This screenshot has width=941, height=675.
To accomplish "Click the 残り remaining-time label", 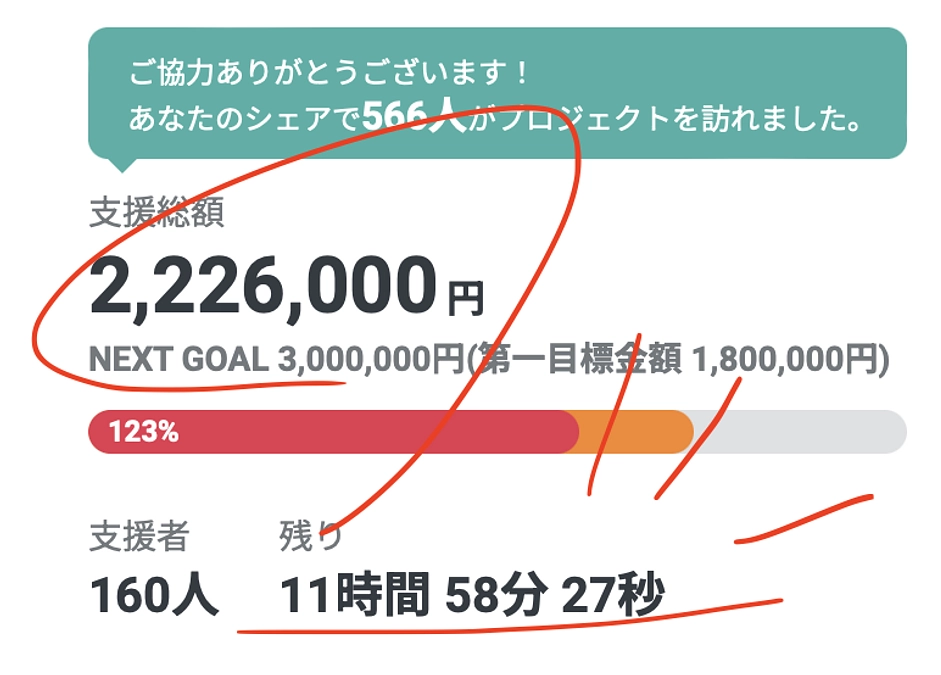I will tap(308, 534).
